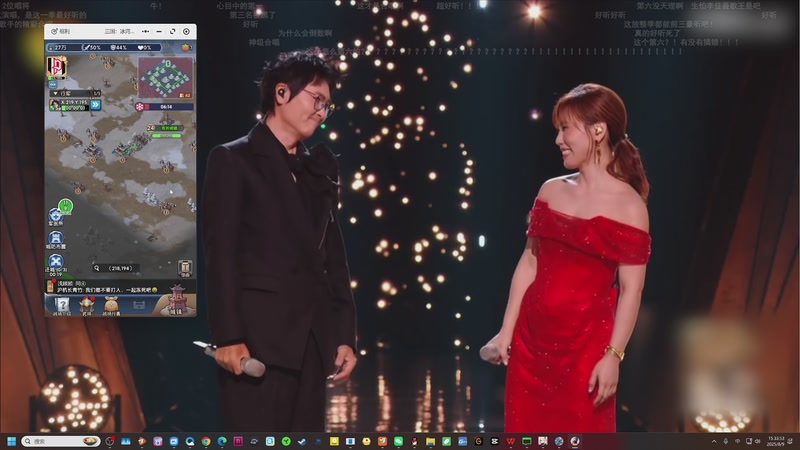Image resolution: width=800 pixels, height=450 pixels.
Task: Open the blue cross medical station button
Action: (x=56, y=216)
